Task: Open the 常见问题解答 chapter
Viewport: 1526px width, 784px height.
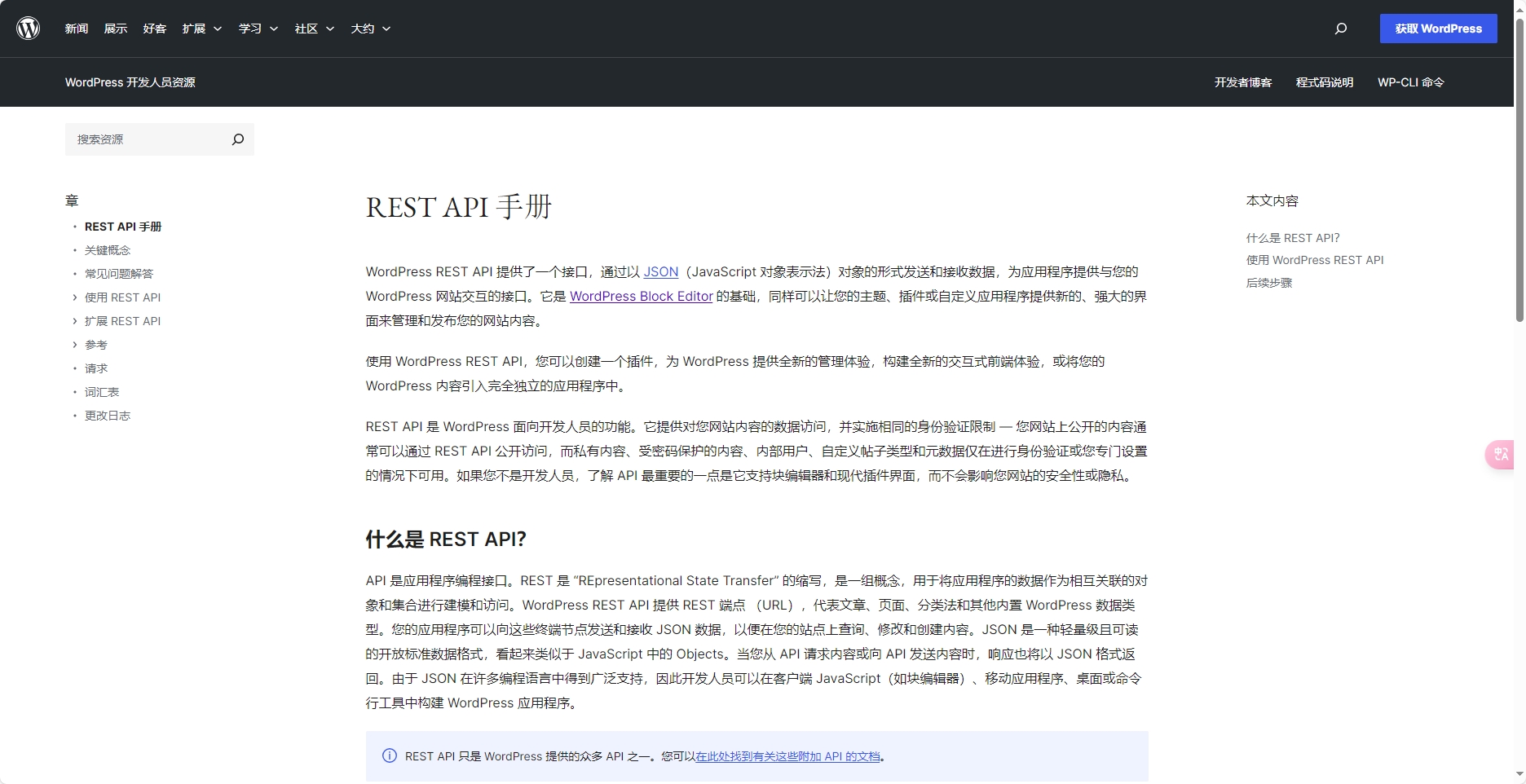Action: (119, 274)
